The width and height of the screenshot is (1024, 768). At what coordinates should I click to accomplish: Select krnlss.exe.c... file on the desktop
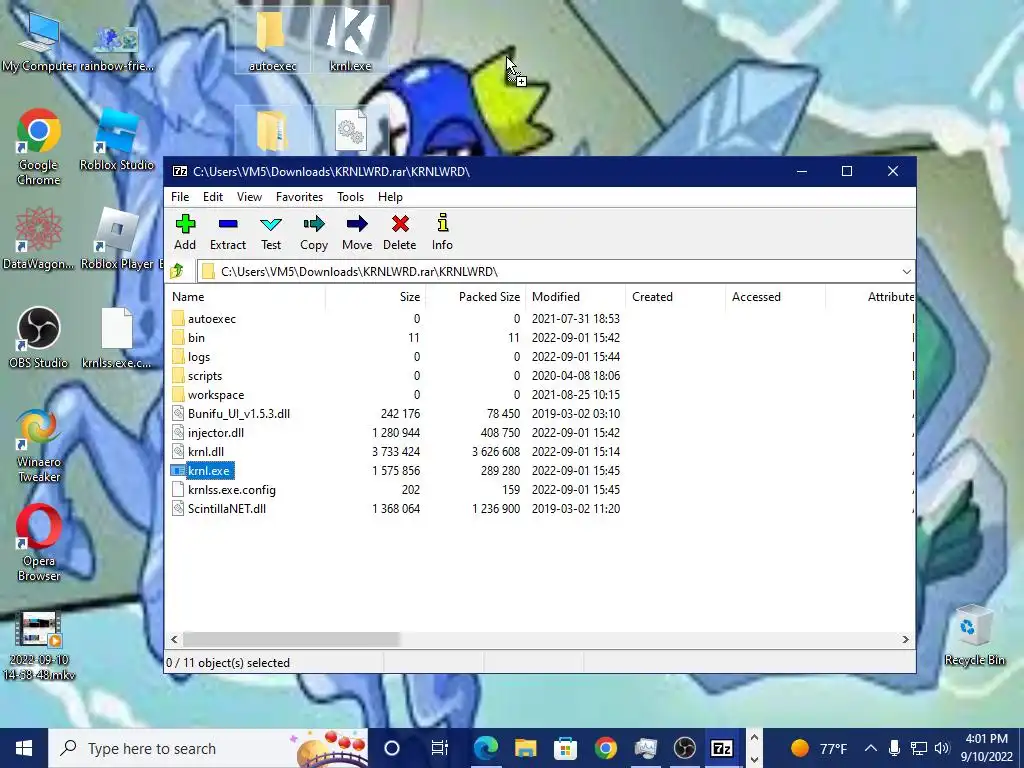[117, 338]
